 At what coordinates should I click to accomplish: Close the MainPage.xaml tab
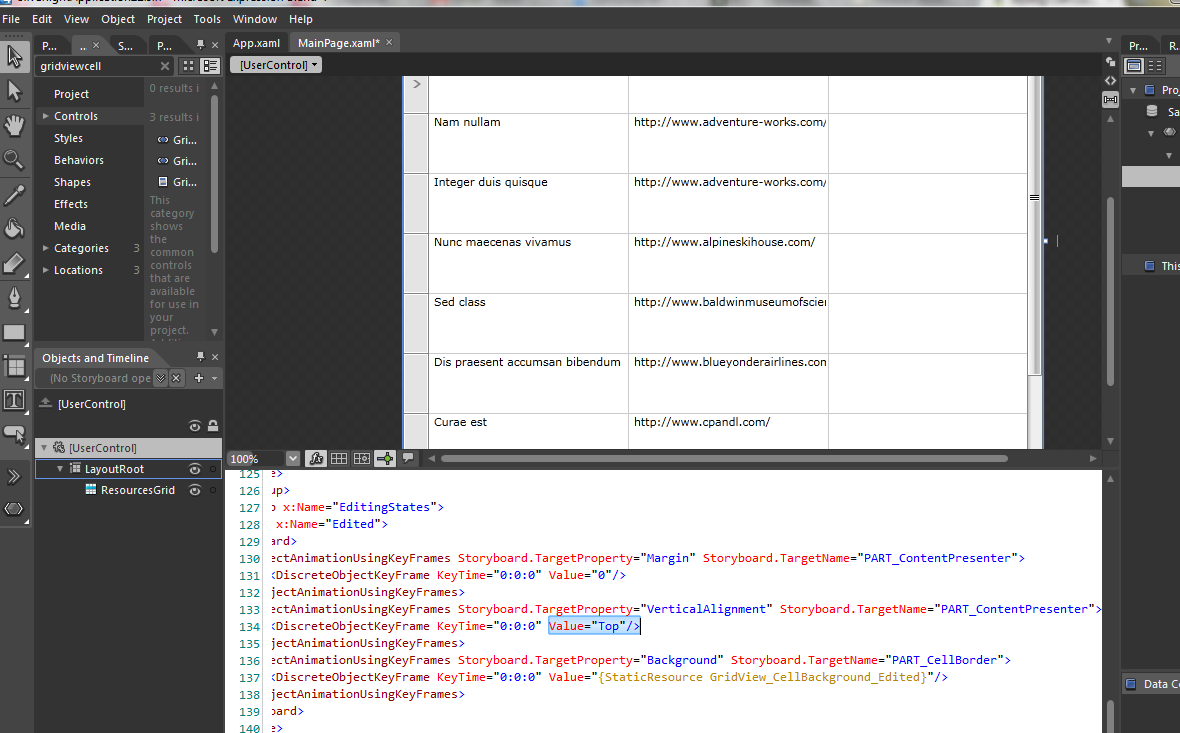coord(389,42)
